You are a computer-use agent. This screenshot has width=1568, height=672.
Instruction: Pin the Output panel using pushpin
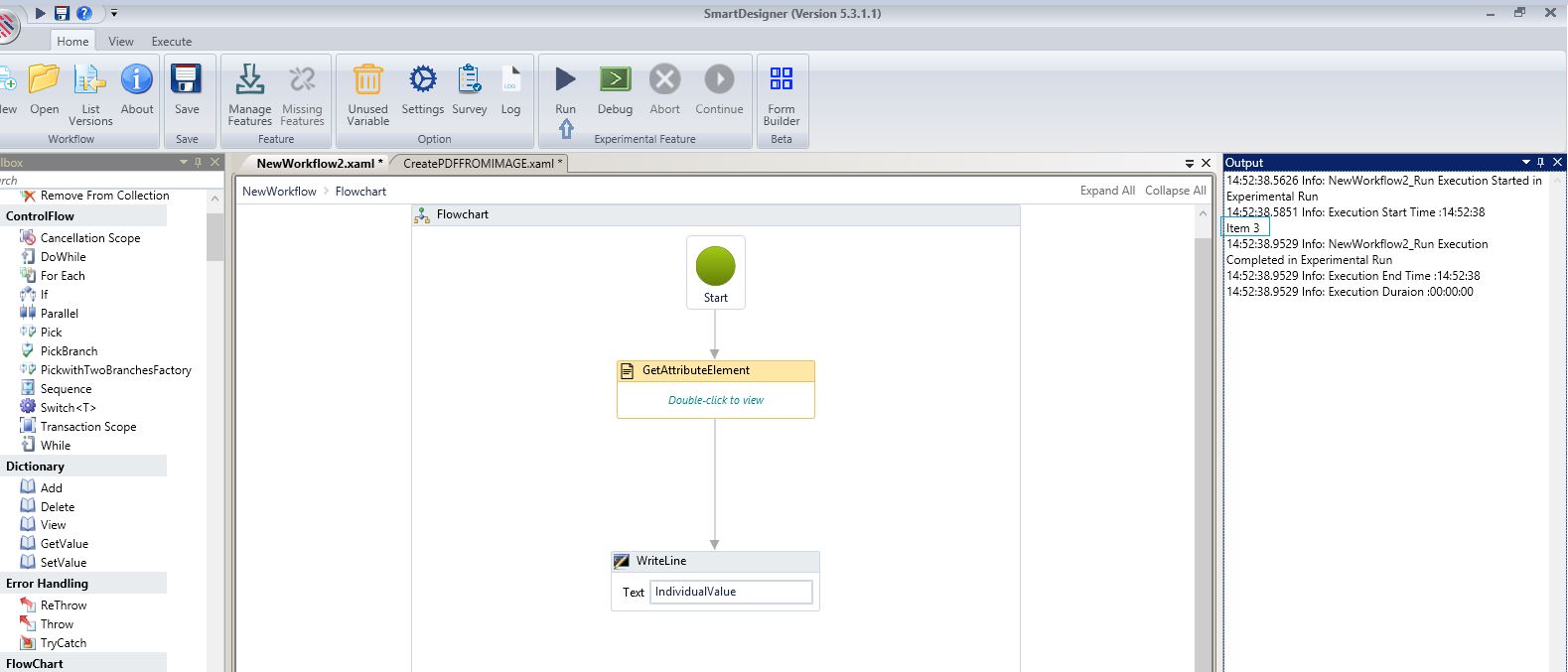tap(1541, 162)
